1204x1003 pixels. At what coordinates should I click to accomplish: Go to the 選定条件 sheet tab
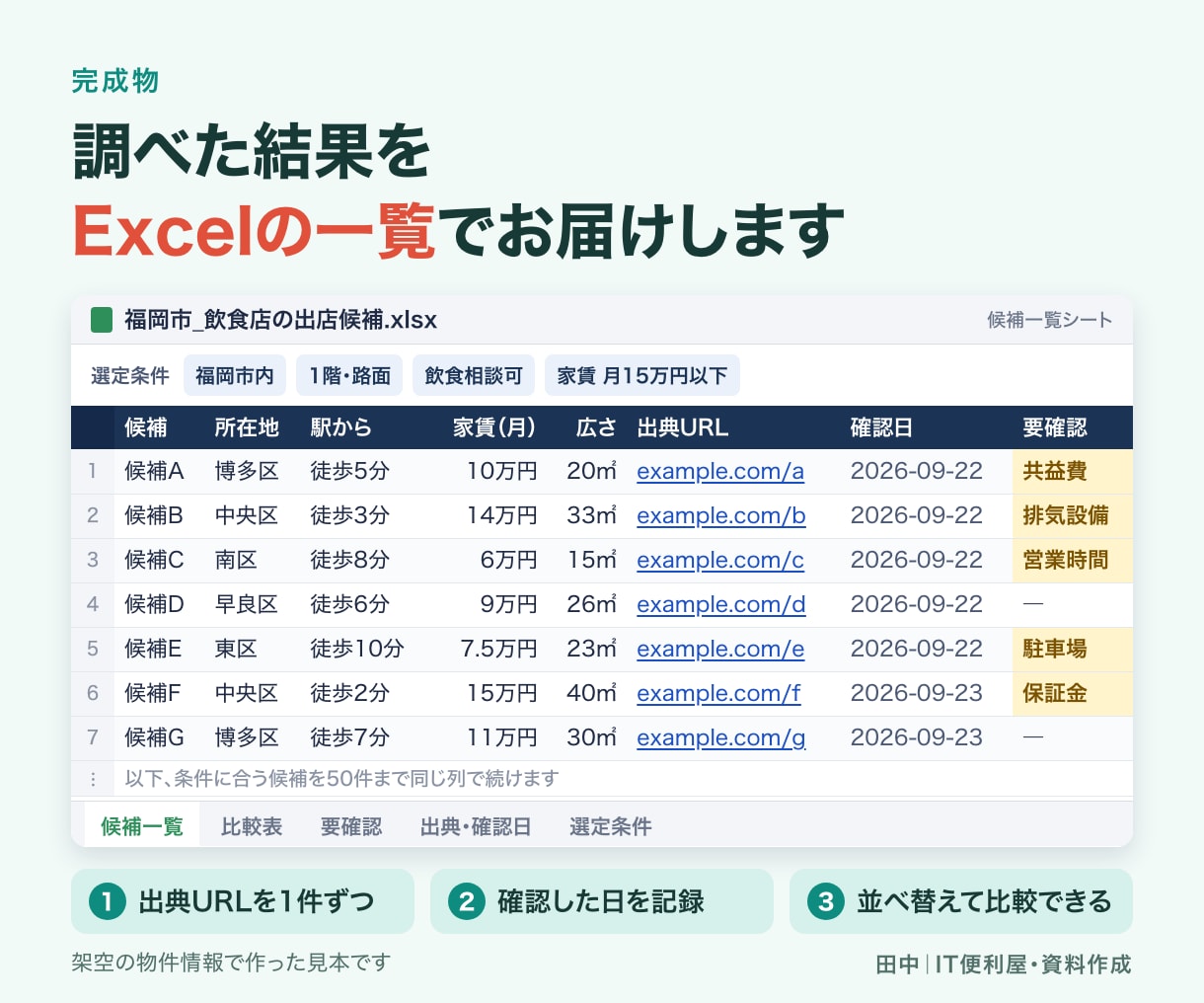pyautogui.click(x=610, y=826)
